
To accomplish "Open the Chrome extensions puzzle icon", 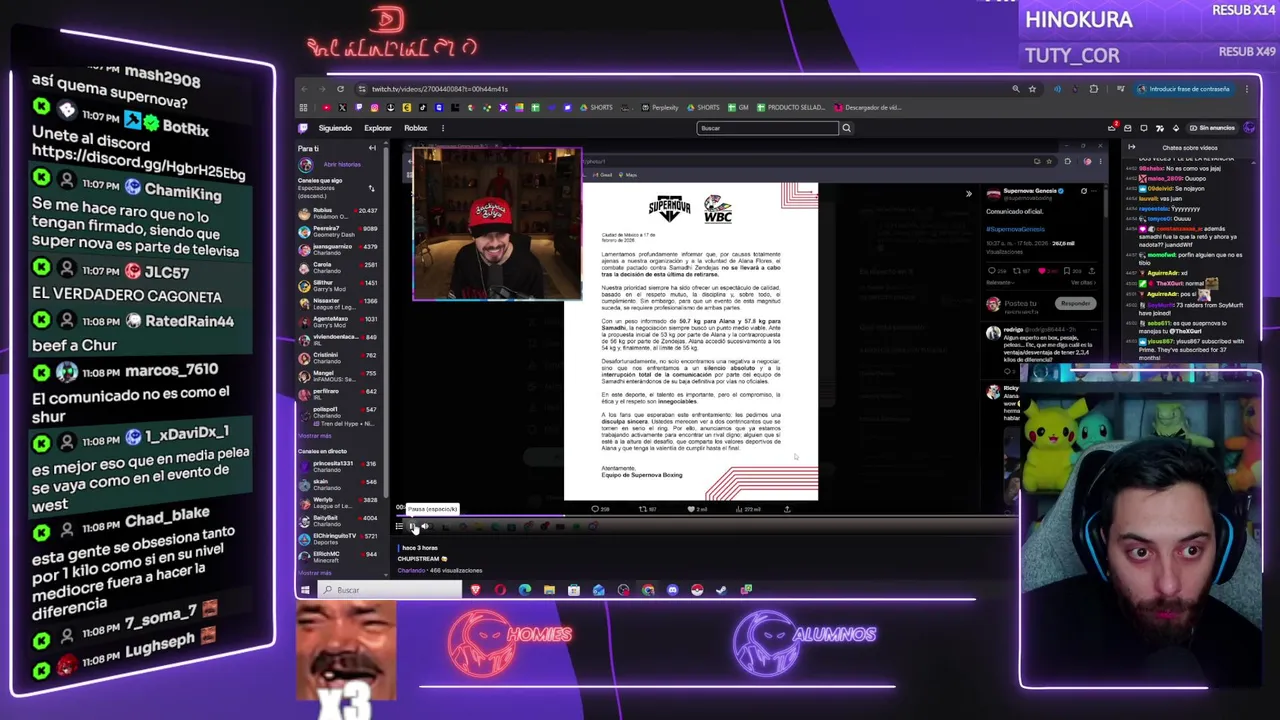I will 1093,89.
